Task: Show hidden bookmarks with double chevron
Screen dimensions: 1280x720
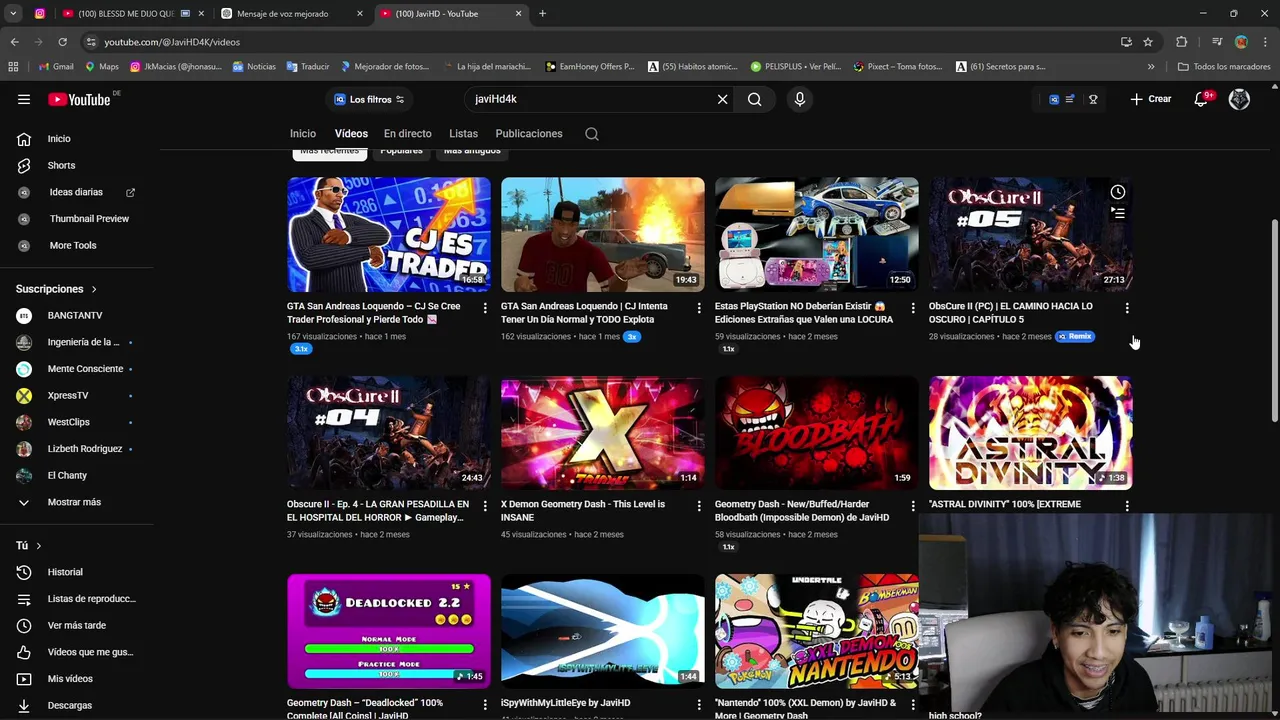Action: click(1151, 67)
